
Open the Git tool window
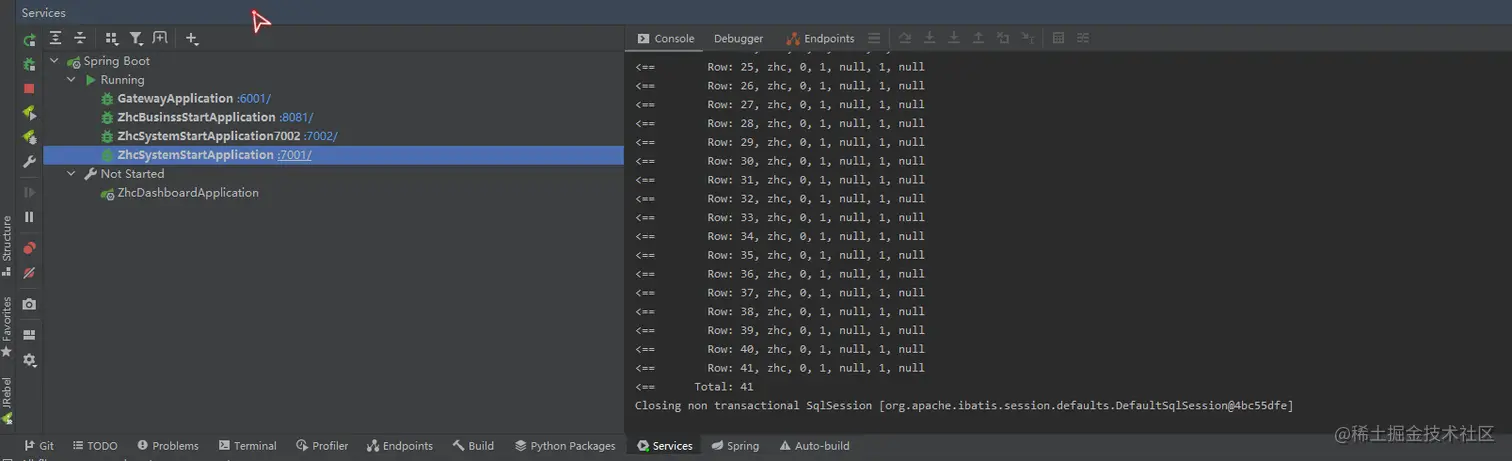[39, 446]
